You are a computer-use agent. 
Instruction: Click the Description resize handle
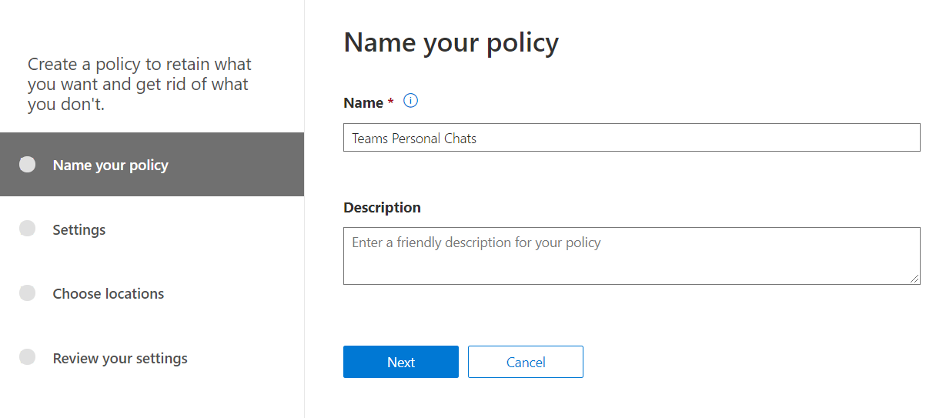915,279
